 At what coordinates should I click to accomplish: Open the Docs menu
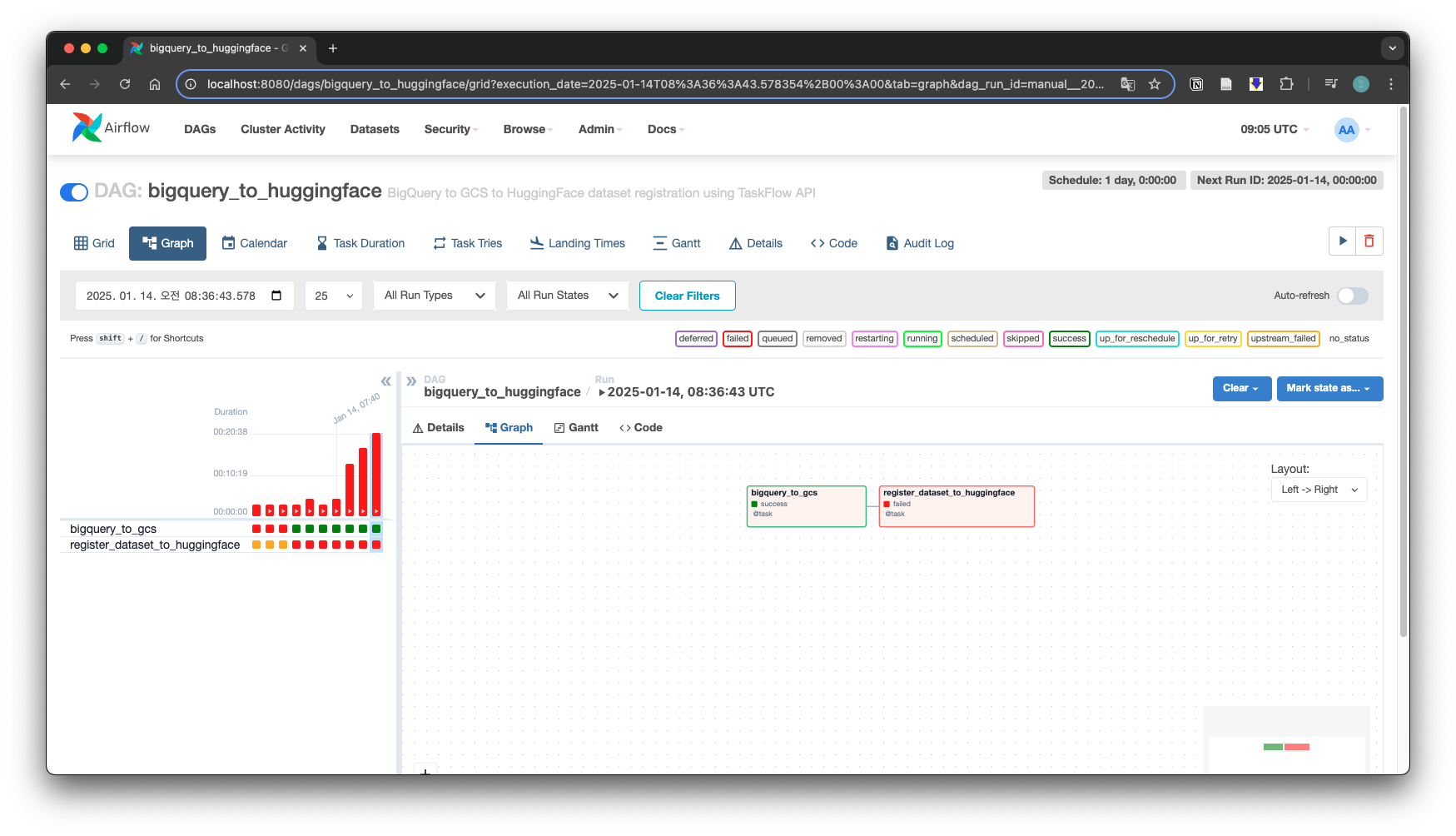(x=666, y=129)
